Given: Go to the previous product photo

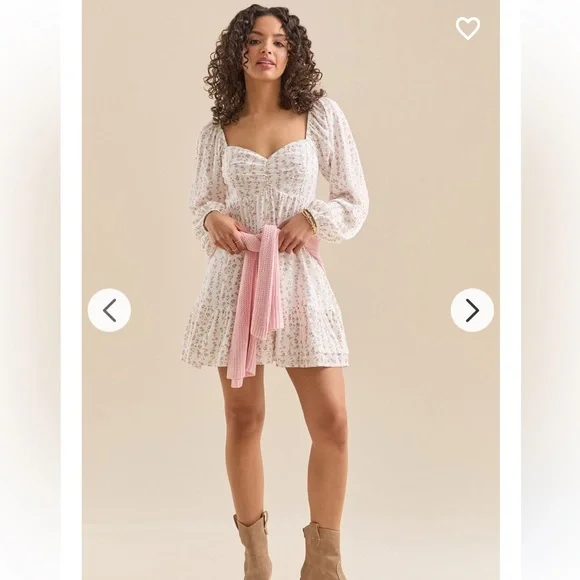Looking at the screenshot, I should 109,310.
